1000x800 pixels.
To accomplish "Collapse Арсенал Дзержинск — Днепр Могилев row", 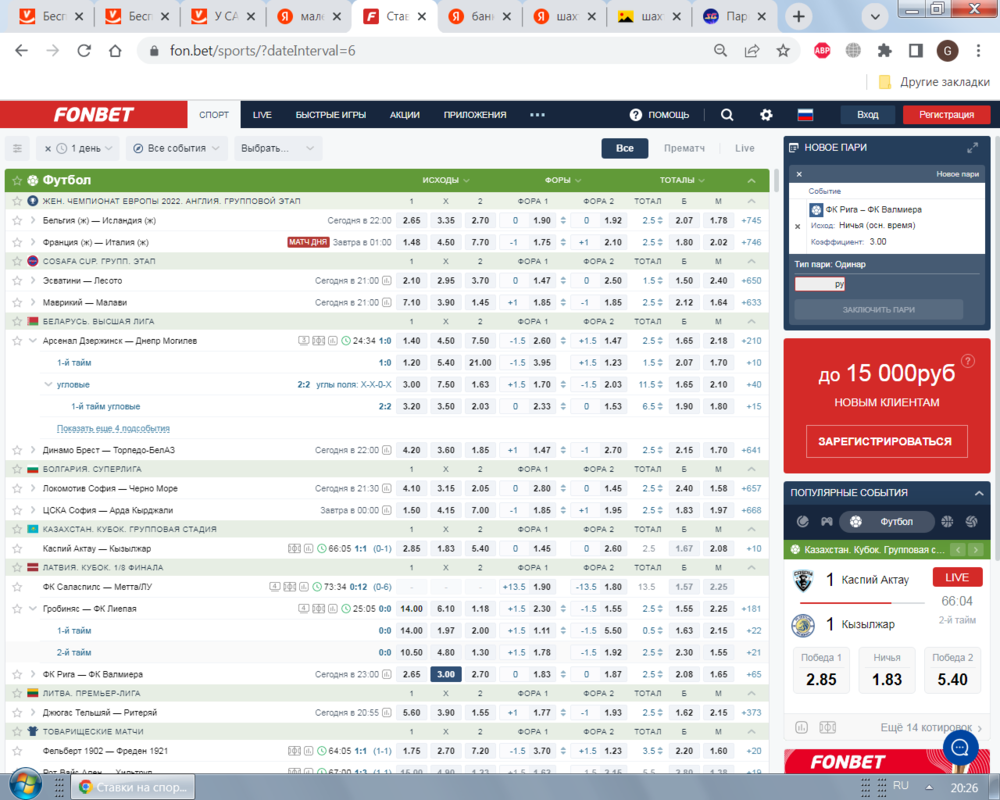I will (x=33, y=341).
